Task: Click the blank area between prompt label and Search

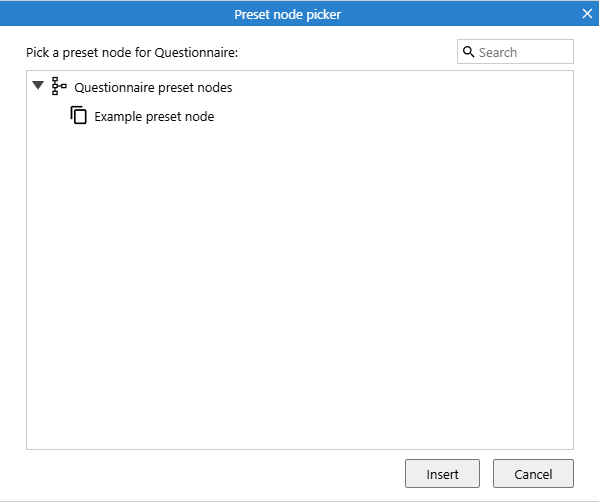Action: coord(348,52)
